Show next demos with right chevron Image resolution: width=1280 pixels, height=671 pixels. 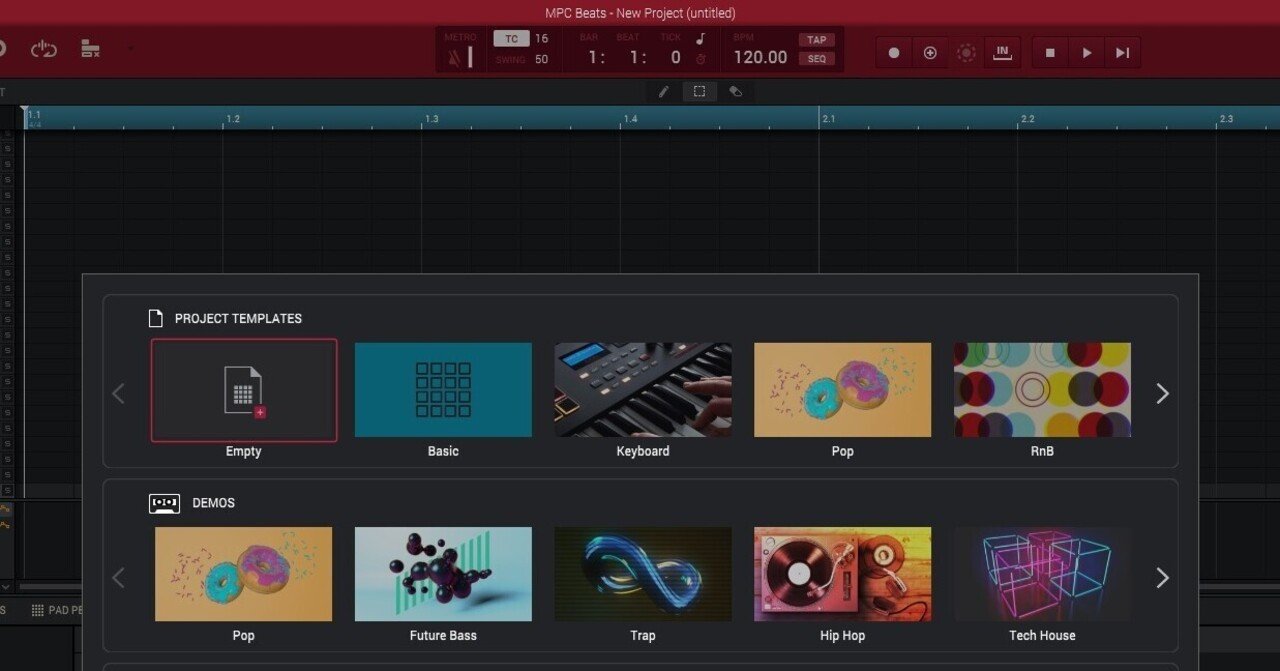click(x=1162, y=577)
